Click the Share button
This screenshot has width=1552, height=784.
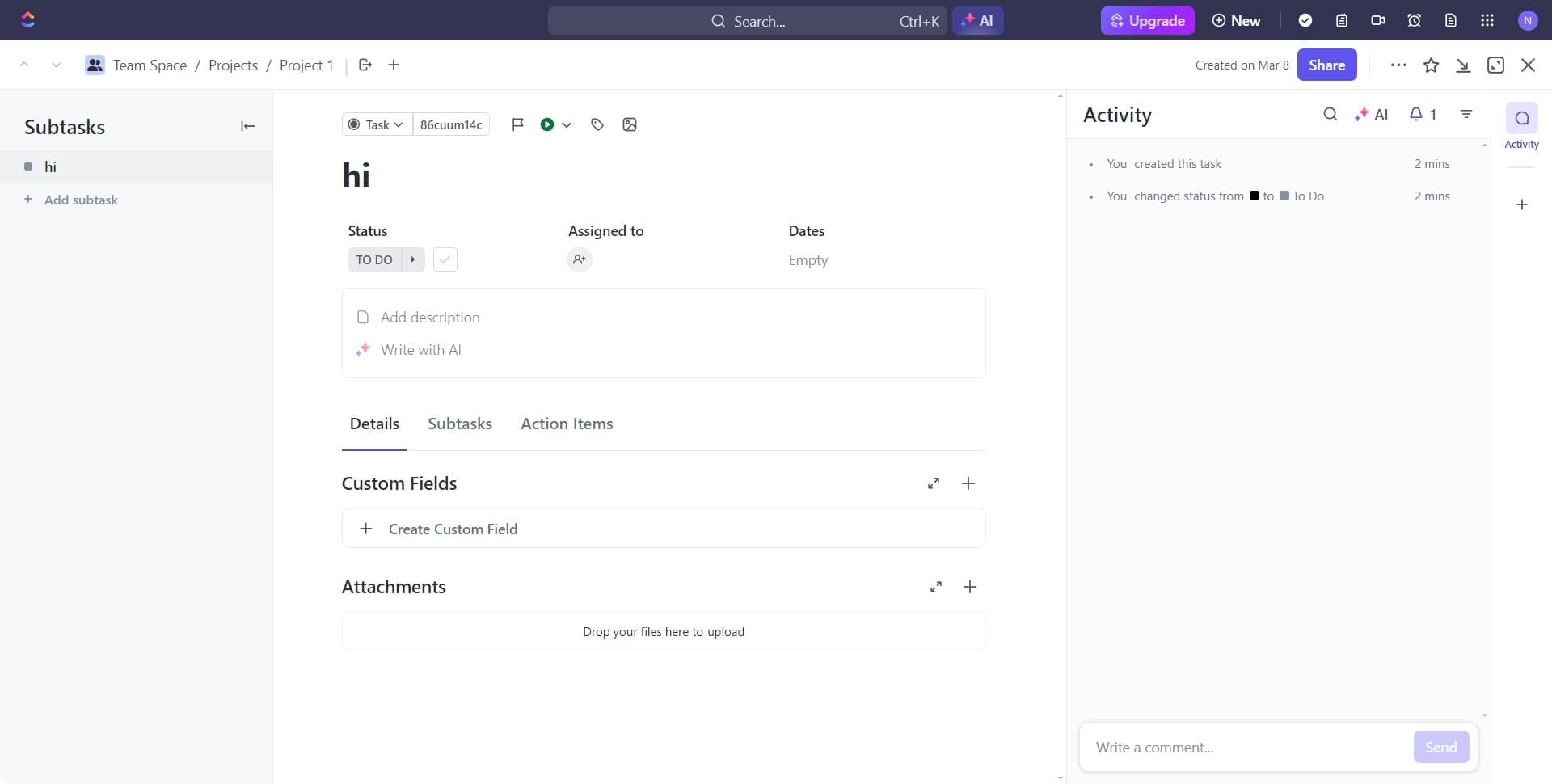click(1326, 65)
